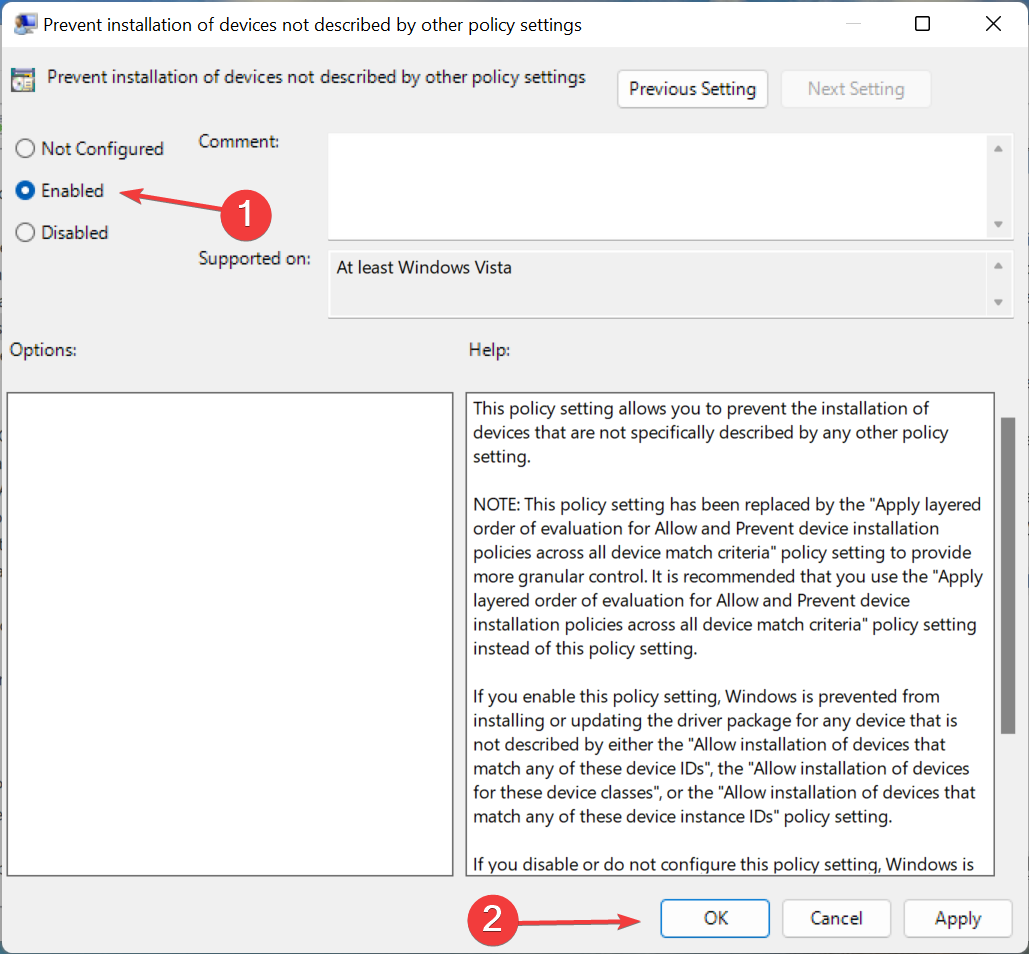Click the Supported on scroll-down arrow
Image resolution: width=1029 pixels, height=954 pixels.
[998, 302]
